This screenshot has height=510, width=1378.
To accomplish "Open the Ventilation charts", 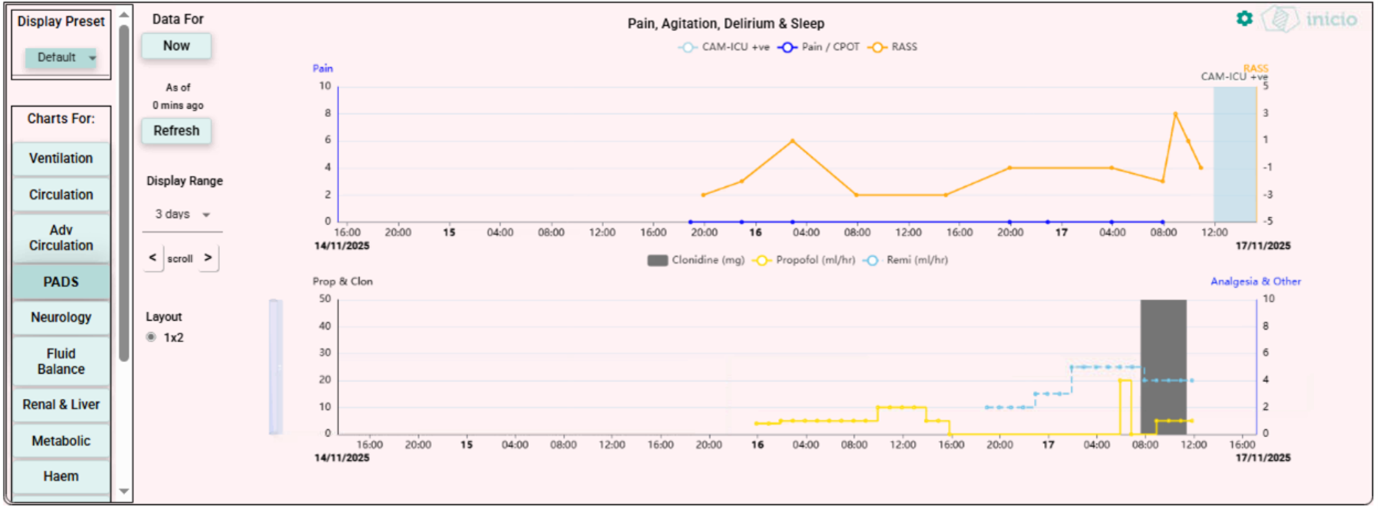I will 61,159.
